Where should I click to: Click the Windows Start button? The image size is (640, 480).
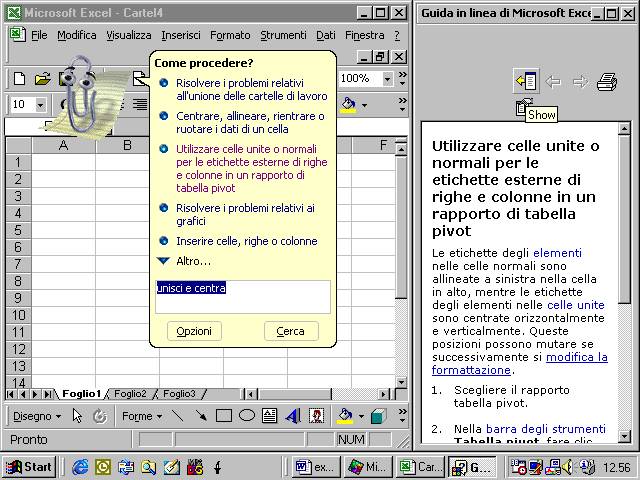pyautogui.click(x=29, y=467)
